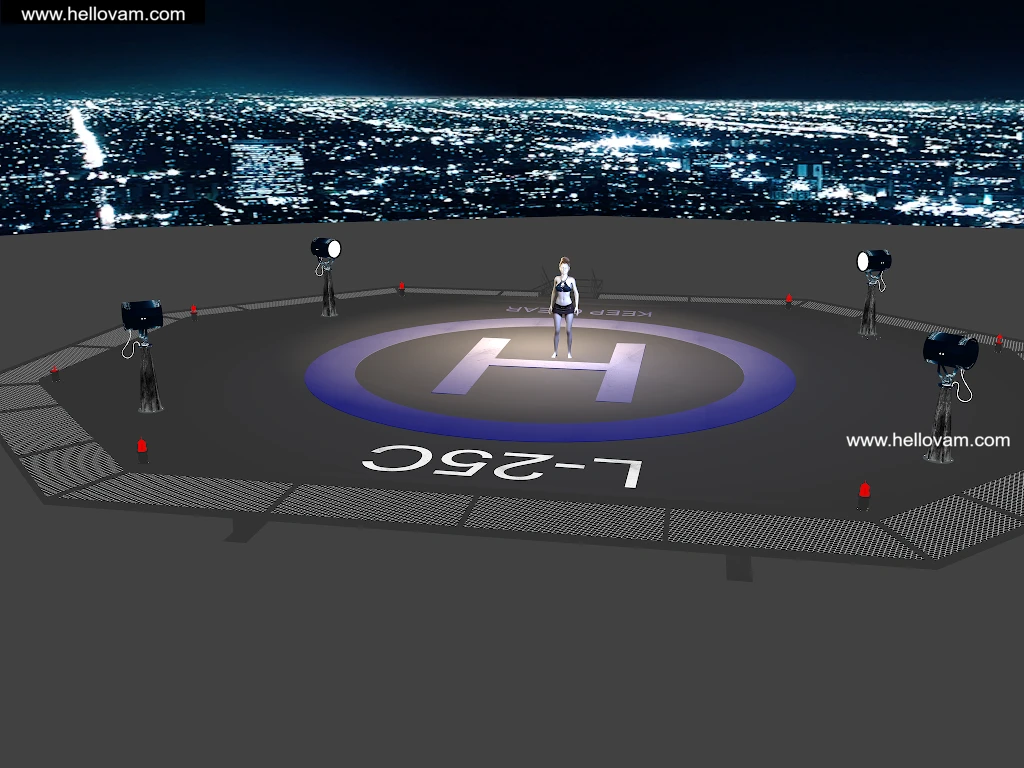Select the lit spotlight at the back left
This screenshot has height=768, width=1024.
pos(326,248)
